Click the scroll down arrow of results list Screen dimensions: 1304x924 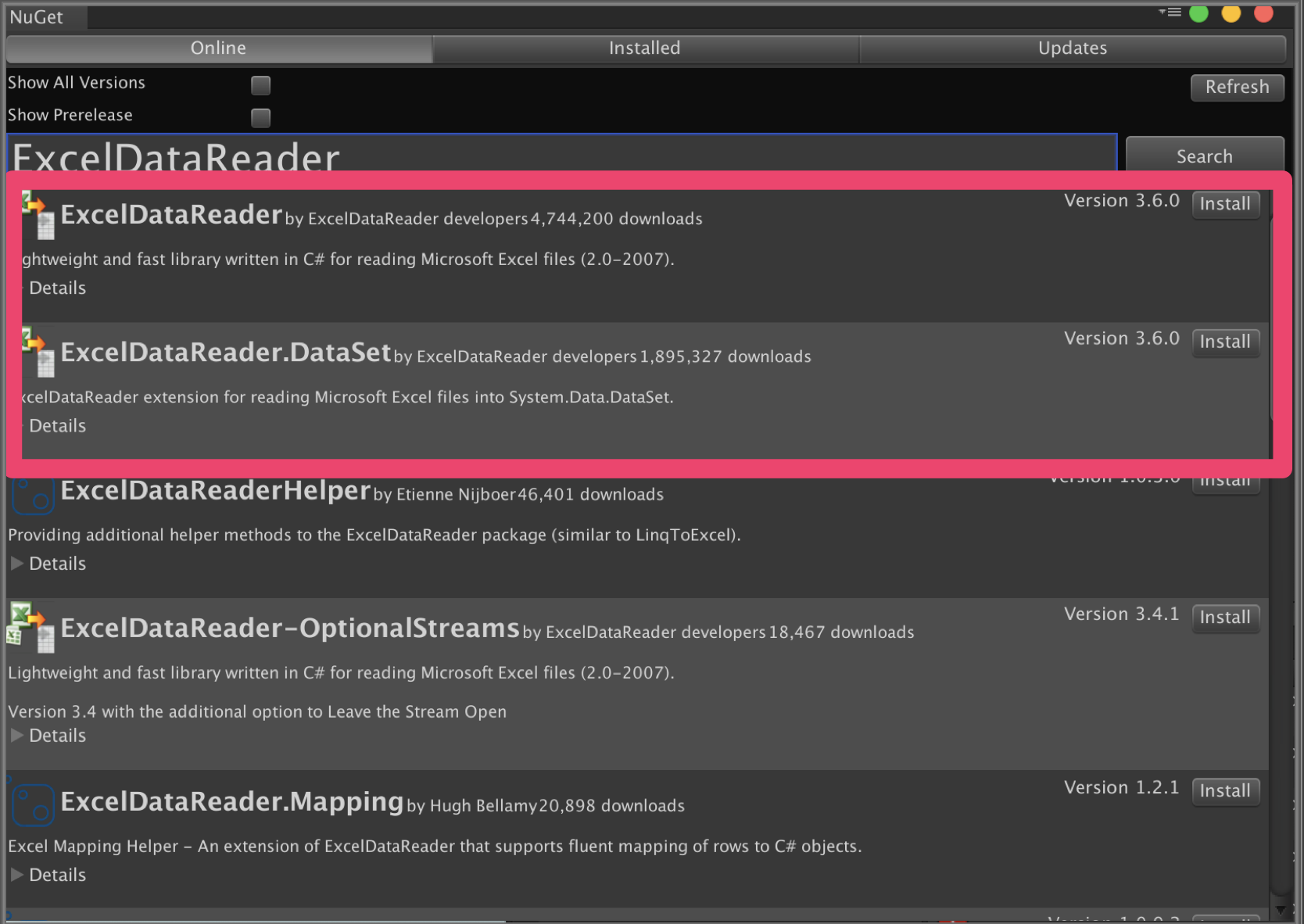point(1281,910)
